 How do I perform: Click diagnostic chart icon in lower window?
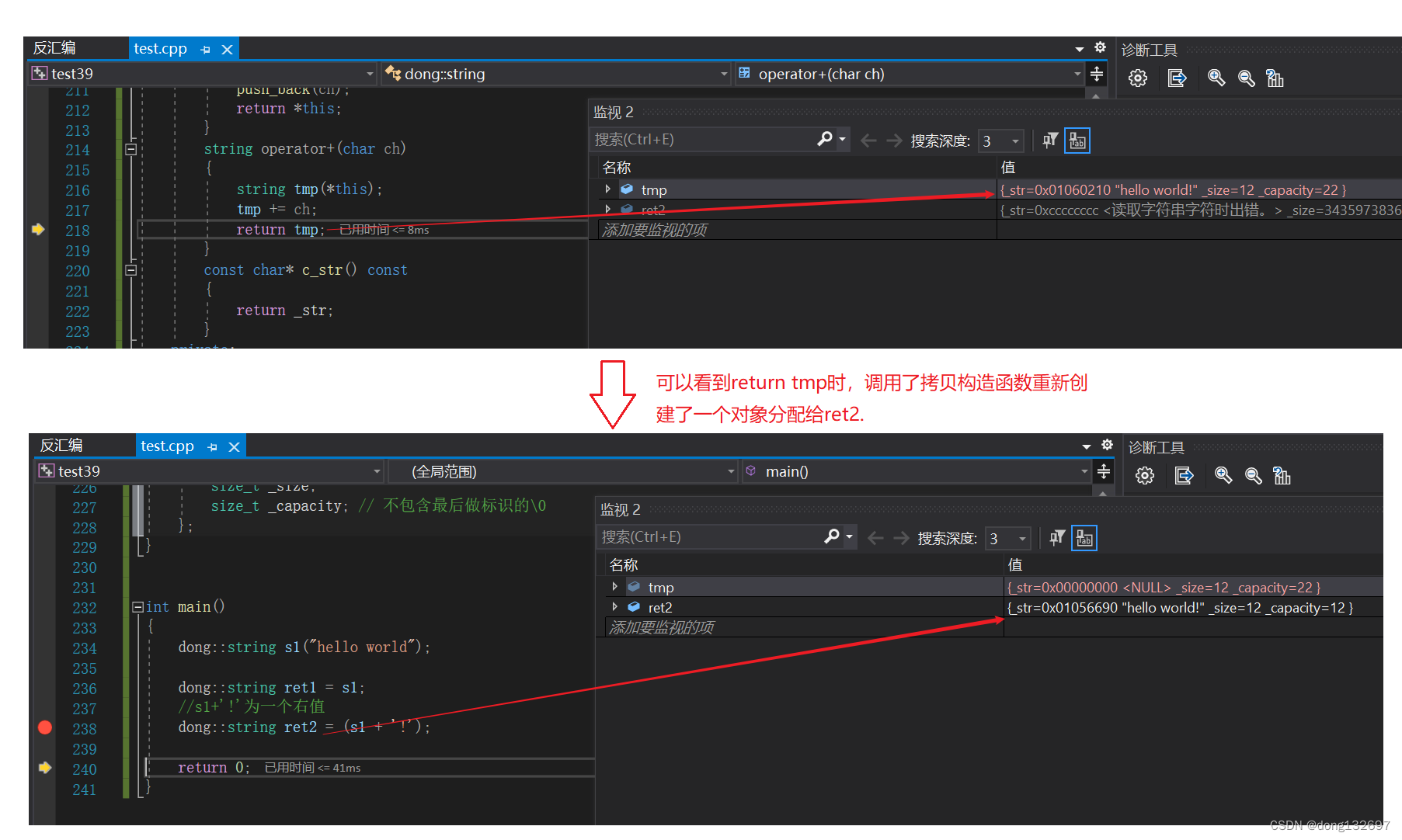1282,475
